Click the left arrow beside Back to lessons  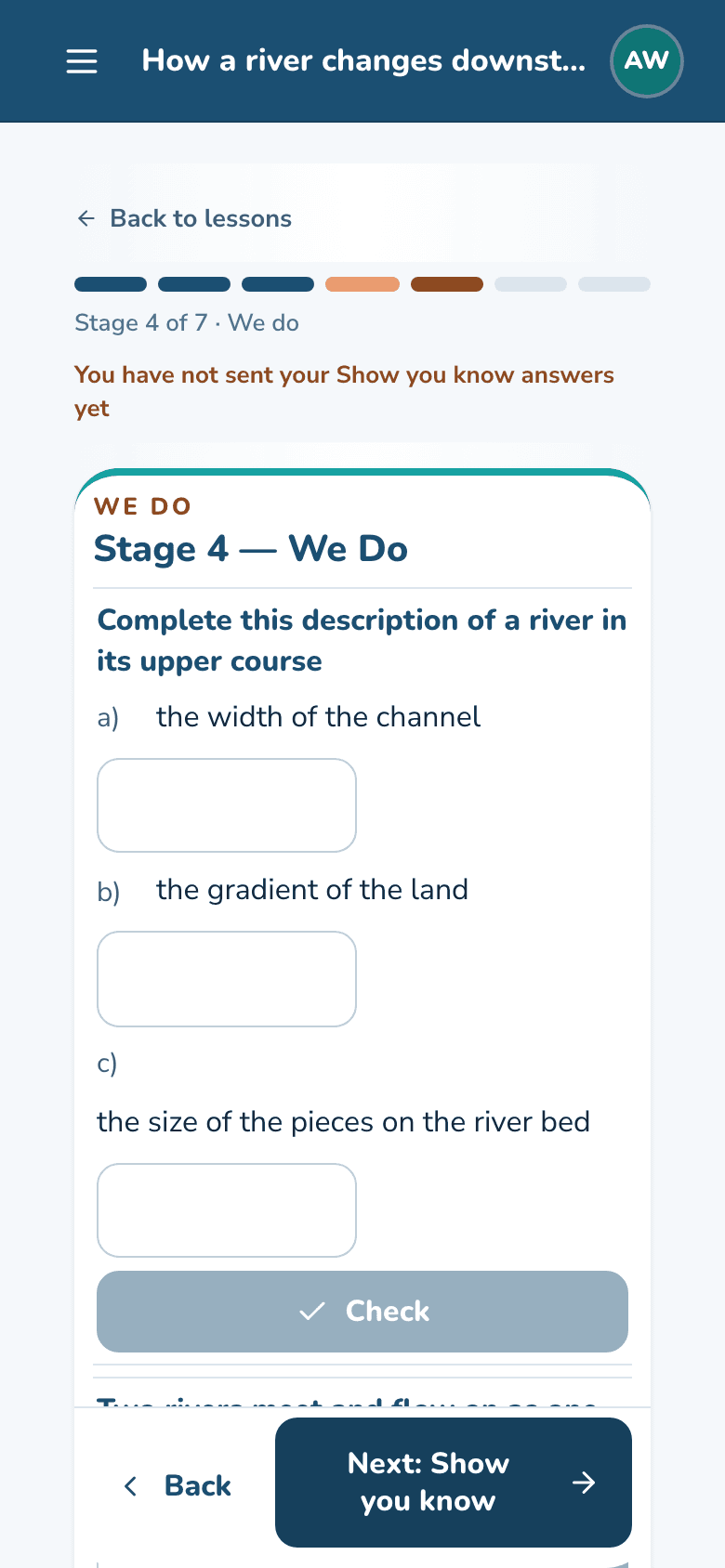86,218
